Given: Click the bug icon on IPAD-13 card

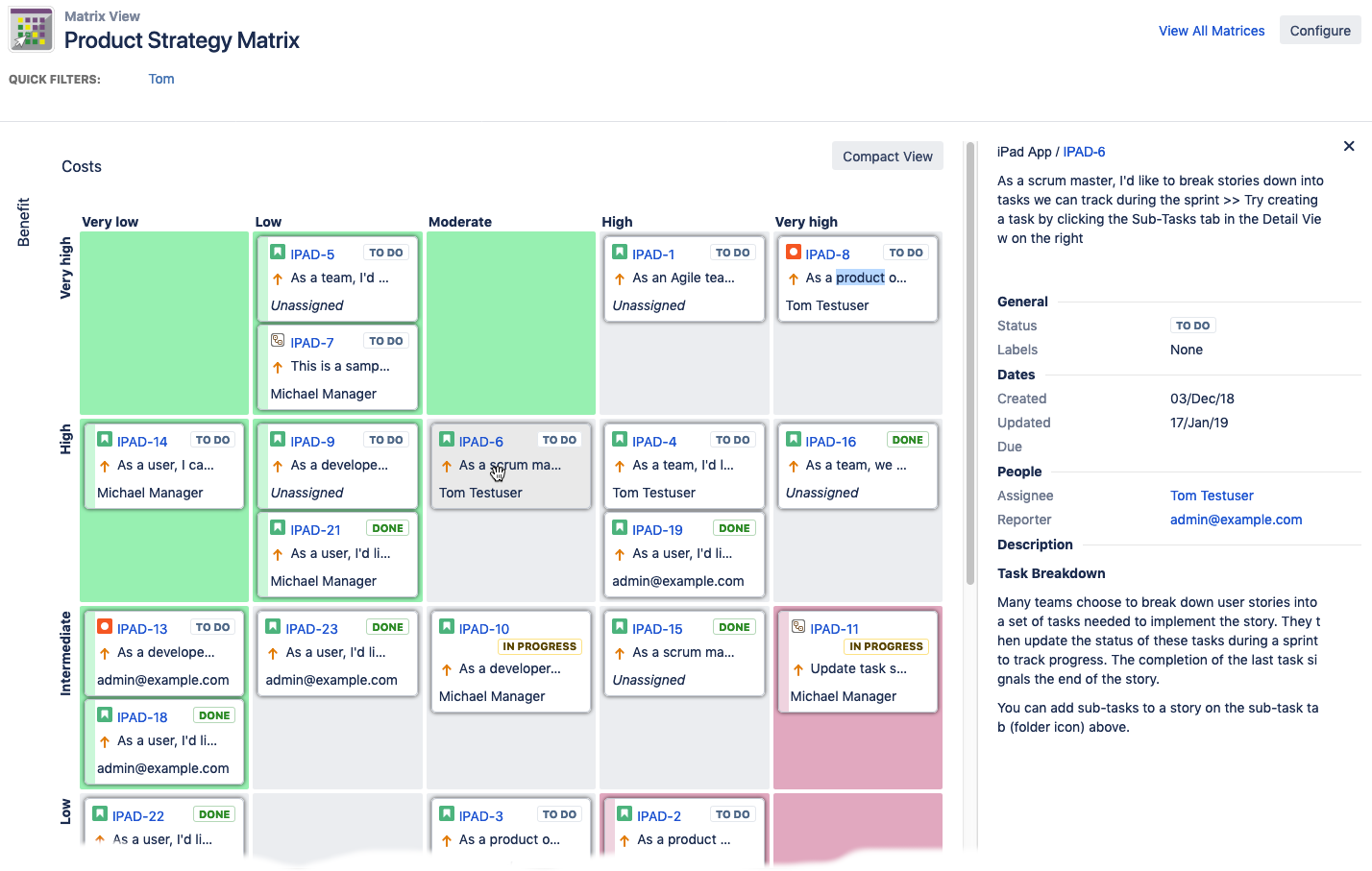Looking at the screenshot, I should click(105, 627).
